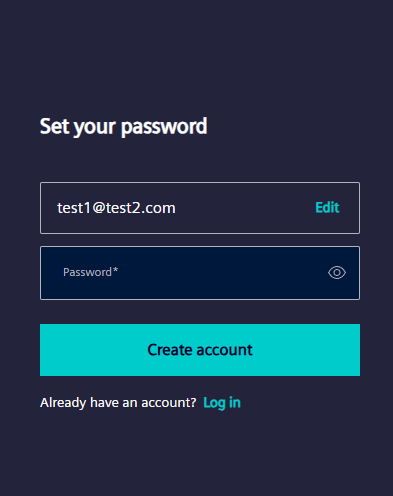
Task: Change email via the teal Edit link
Action: 327,208
